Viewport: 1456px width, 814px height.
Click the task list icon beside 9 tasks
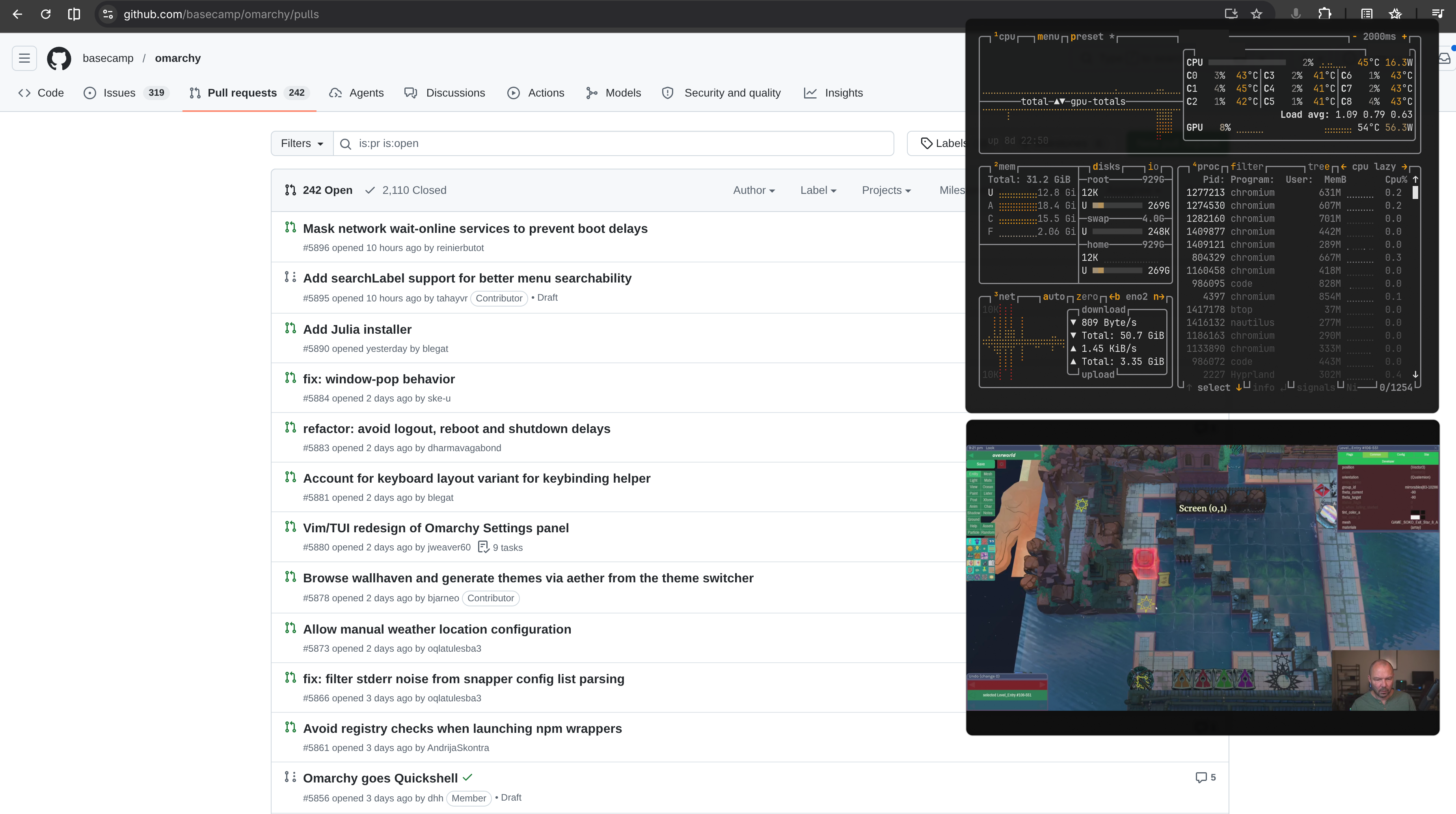point(483,547)
